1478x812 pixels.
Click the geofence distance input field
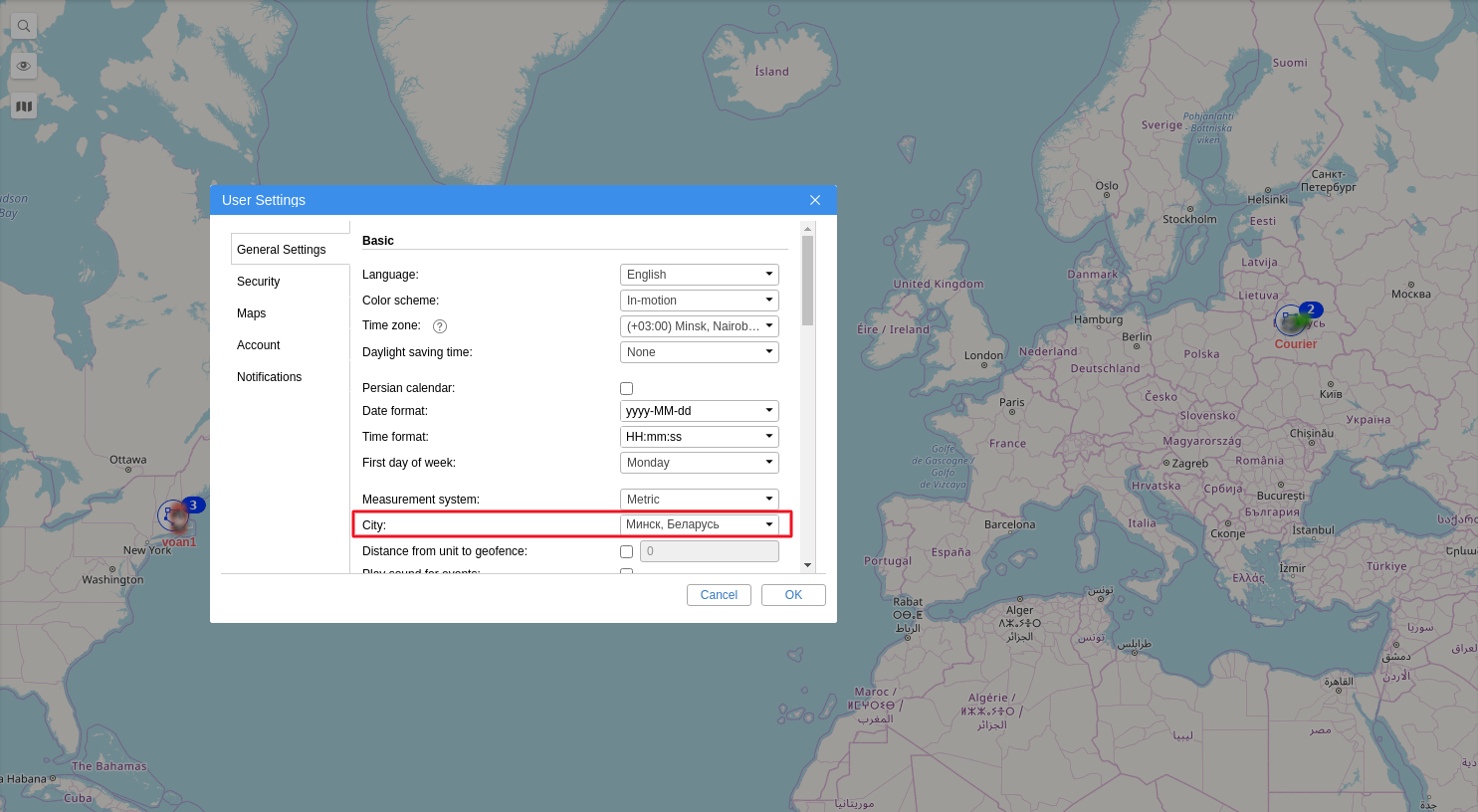[x=709, y=551]
